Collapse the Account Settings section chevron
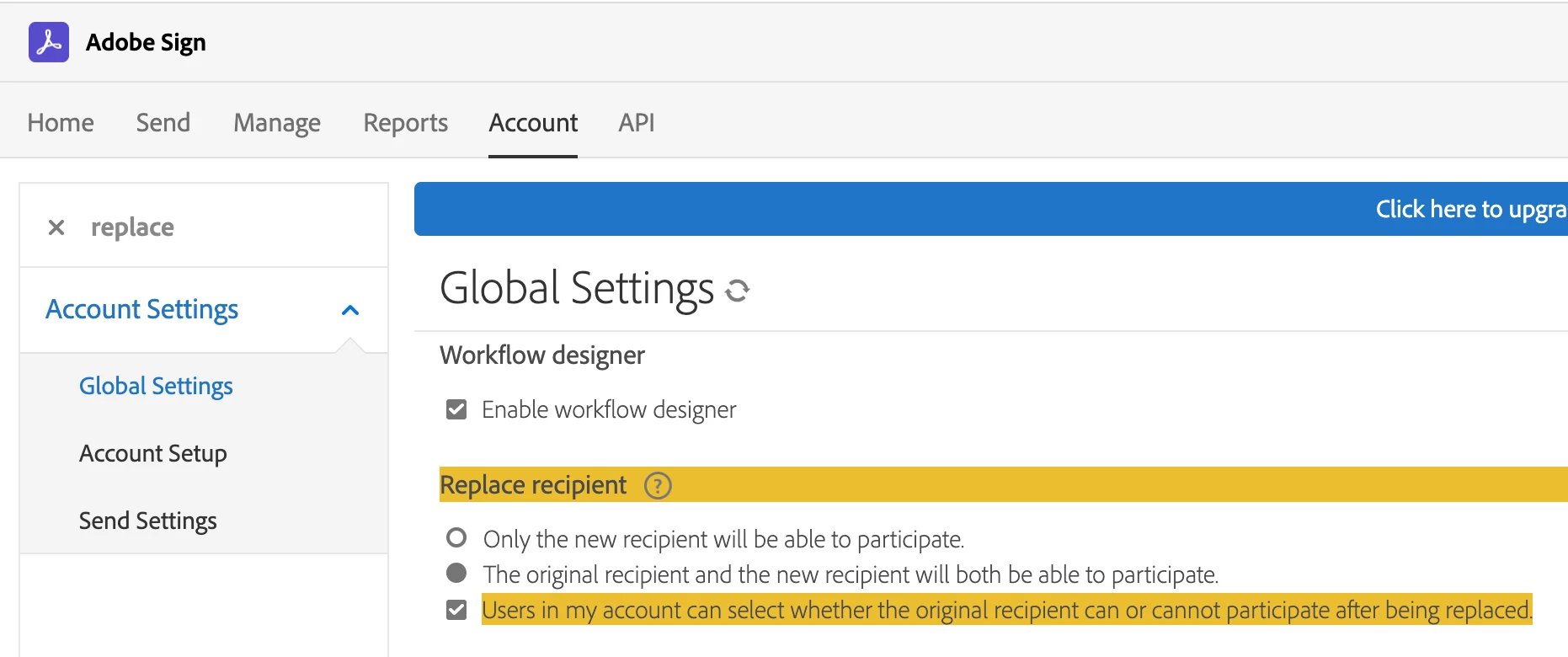The height and width of the screenshot is (657, 1568). [350, 311]
